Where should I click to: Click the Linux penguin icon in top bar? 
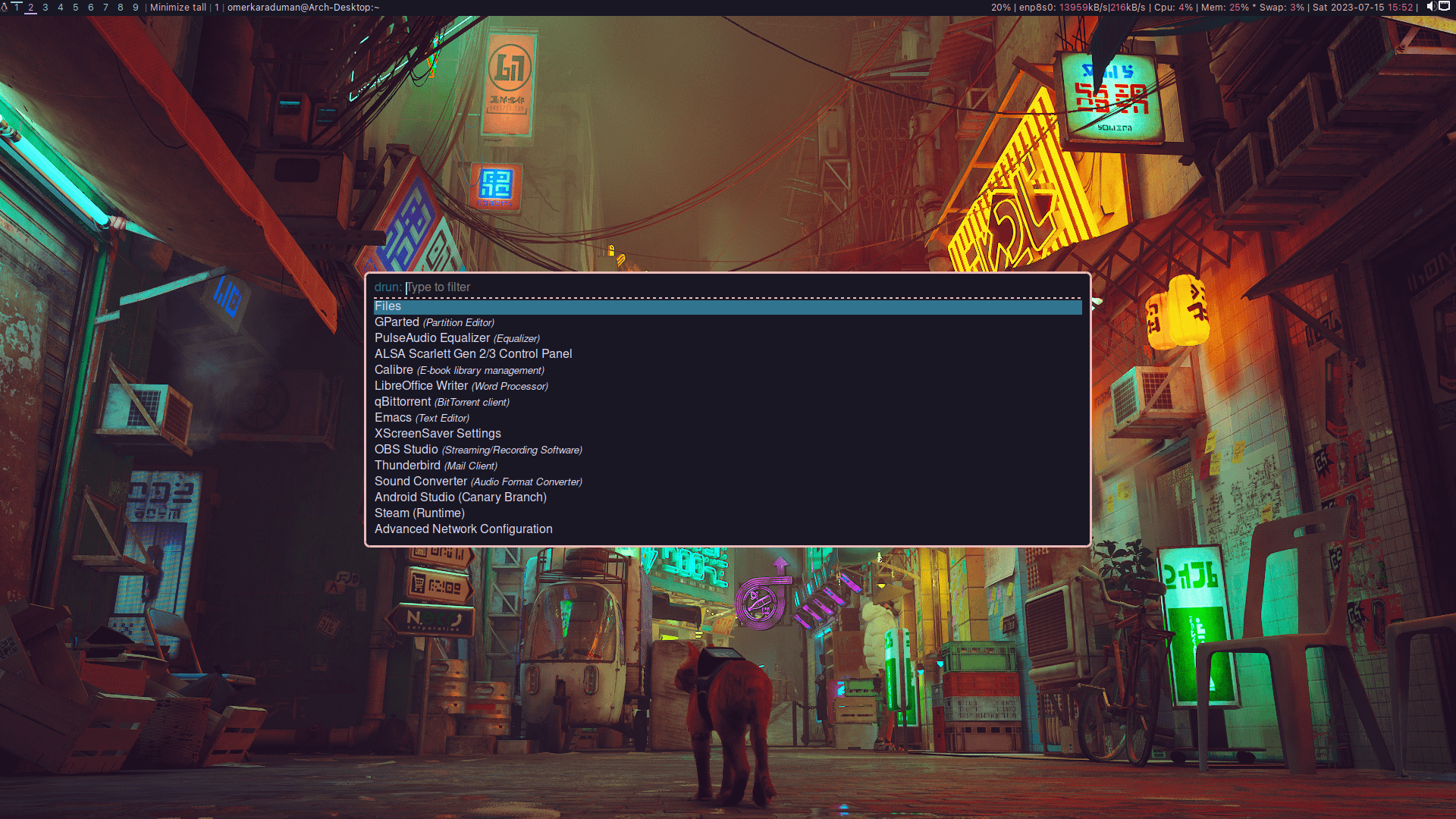[x=4, y=7]
